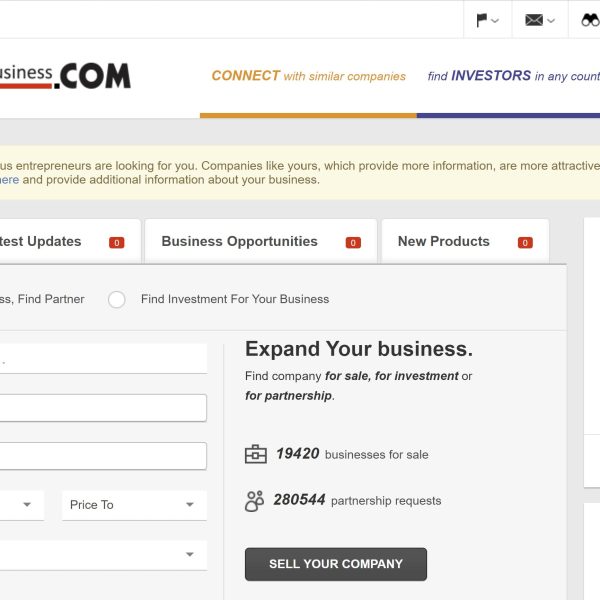This screenshot has height=600, width=600.
Task: Expand the Price To dropdown
Action: (134, 505)
